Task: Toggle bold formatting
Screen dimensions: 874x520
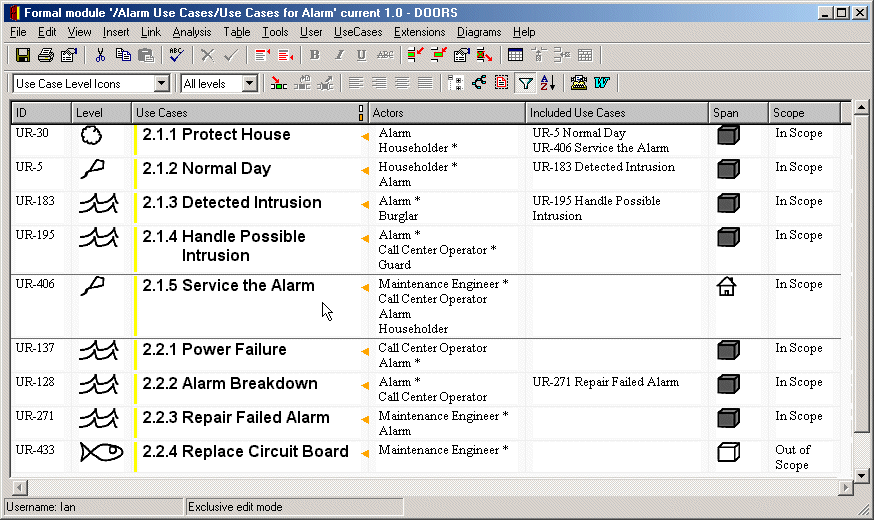Action: pos(315,55)
